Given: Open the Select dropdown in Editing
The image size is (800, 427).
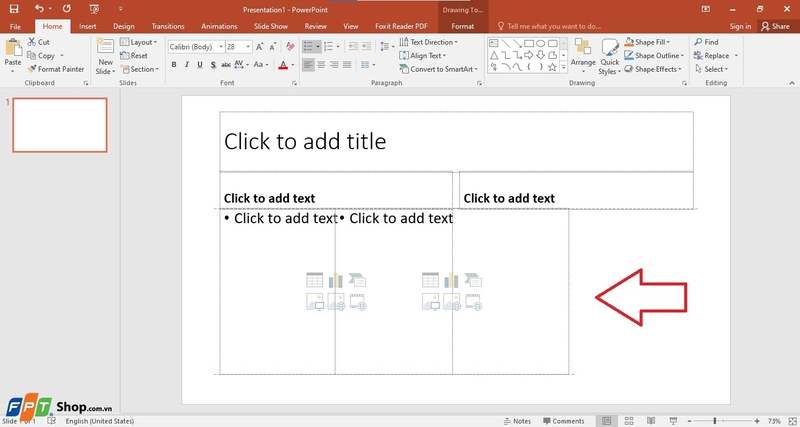Looking at the screenshot, I should [711, 69].
